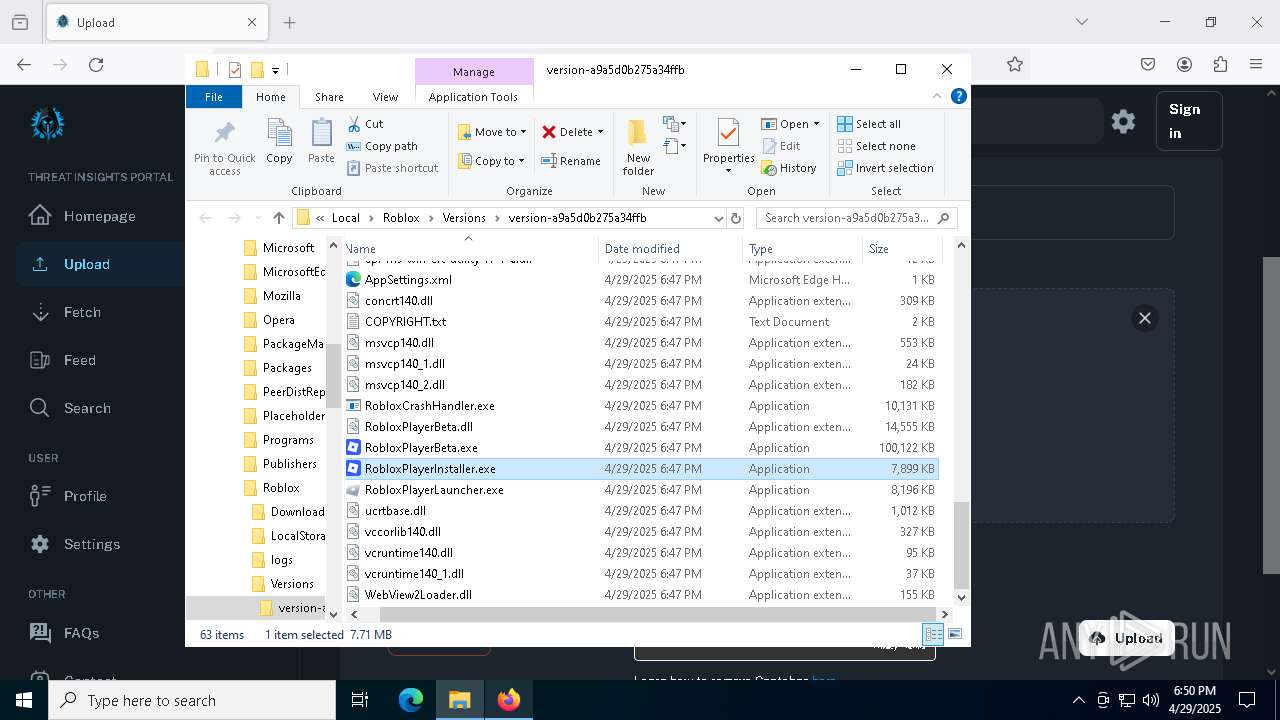Click Paste shortcut in ribbon
This screenshot has height=720, width=1280.
(x=392, y=168)
